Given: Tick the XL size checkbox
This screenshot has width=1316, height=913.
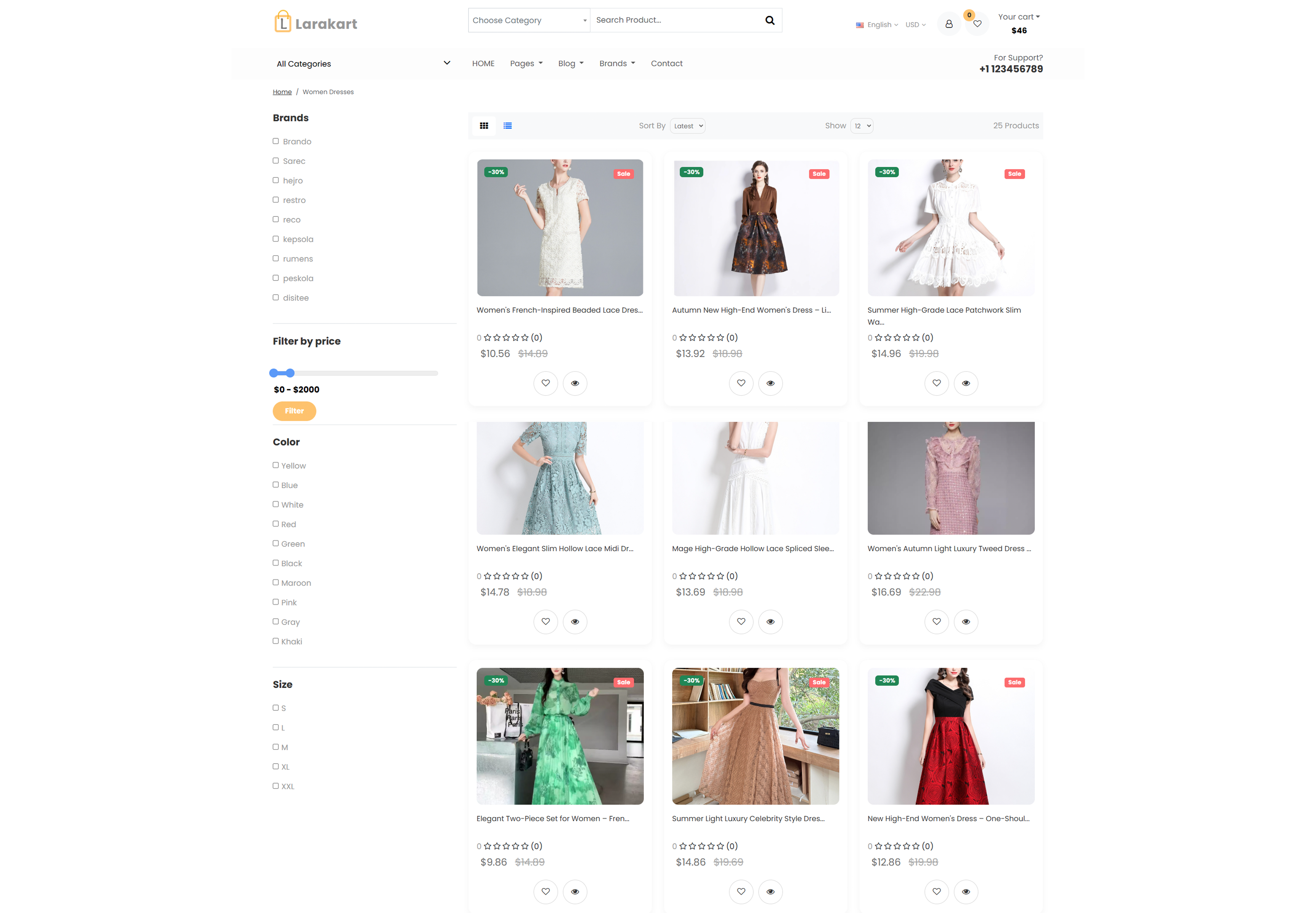Looking at the screenshot, I should (x=276, y=767).
